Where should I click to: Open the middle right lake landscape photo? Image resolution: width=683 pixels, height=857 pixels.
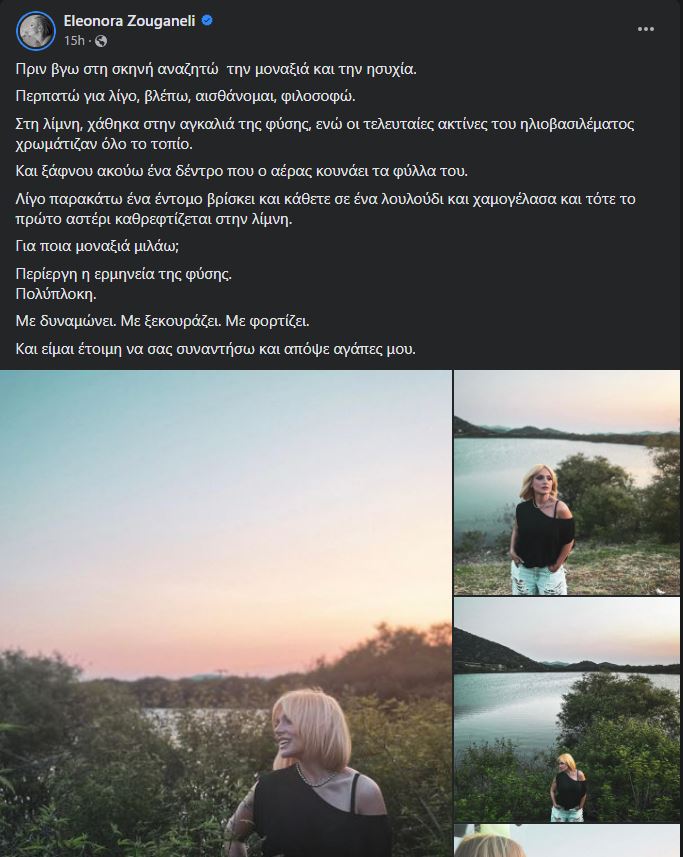(567, 709)
